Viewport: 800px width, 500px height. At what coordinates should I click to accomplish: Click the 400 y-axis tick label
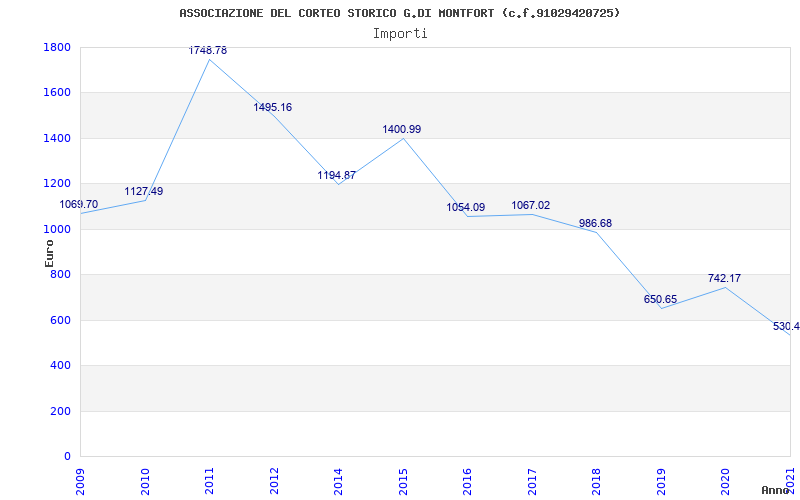point(61,365)
